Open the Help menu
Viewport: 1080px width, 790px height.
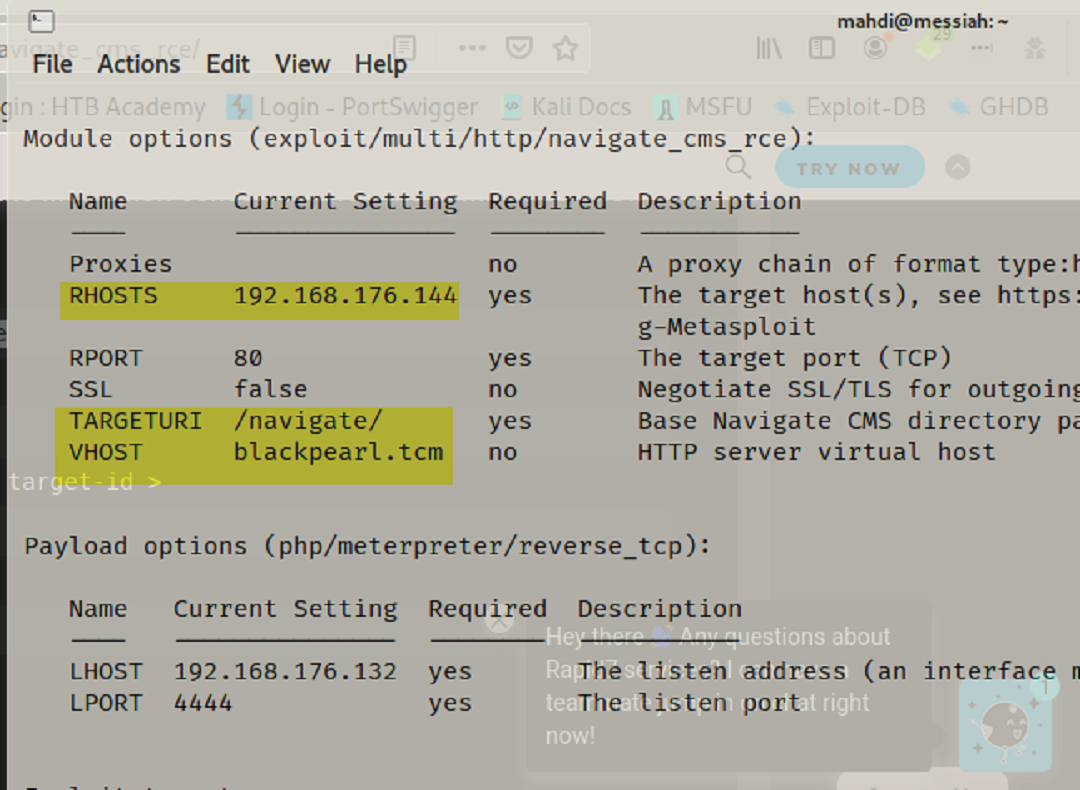pyautogui.click(x=381, y=64)
